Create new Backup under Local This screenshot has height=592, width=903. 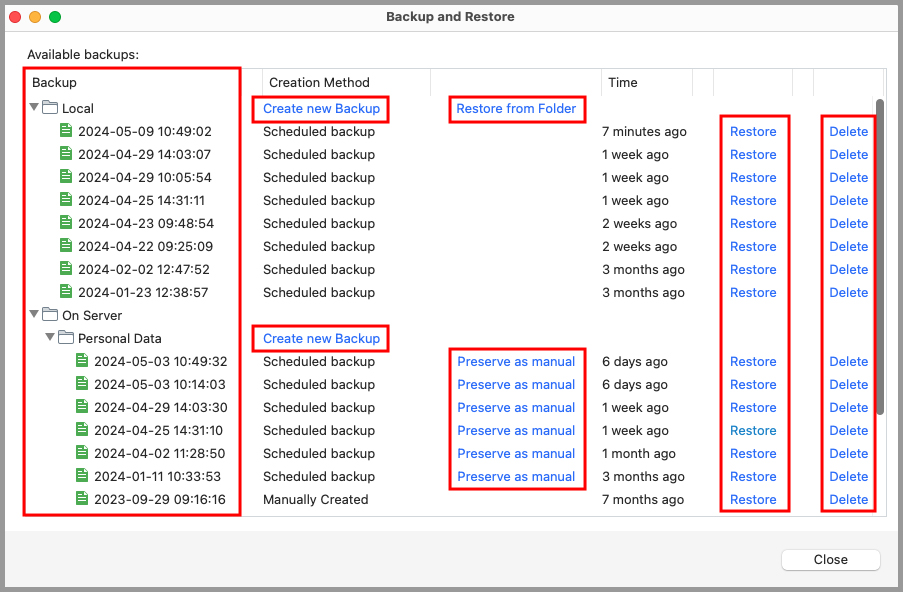pyautogui.click(x=321, y=108)
